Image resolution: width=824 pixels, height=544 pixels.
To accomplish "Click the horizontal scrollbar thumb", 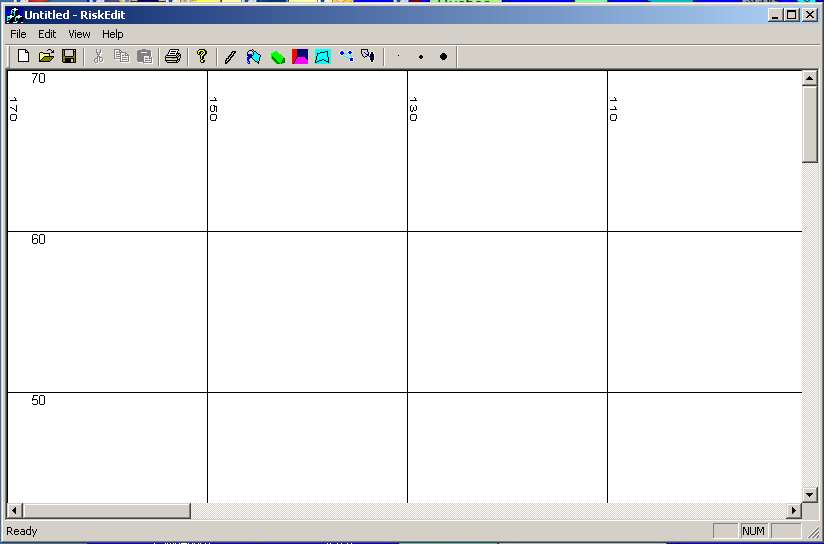I will tap(106, 510).
